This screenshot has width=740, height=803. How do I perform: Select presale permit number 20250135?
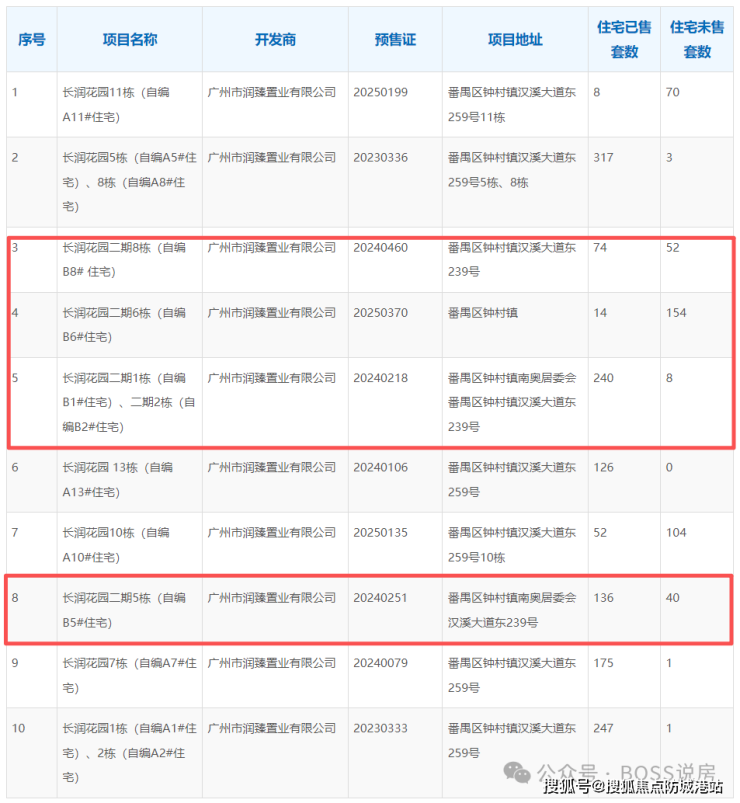pos(380,533)
